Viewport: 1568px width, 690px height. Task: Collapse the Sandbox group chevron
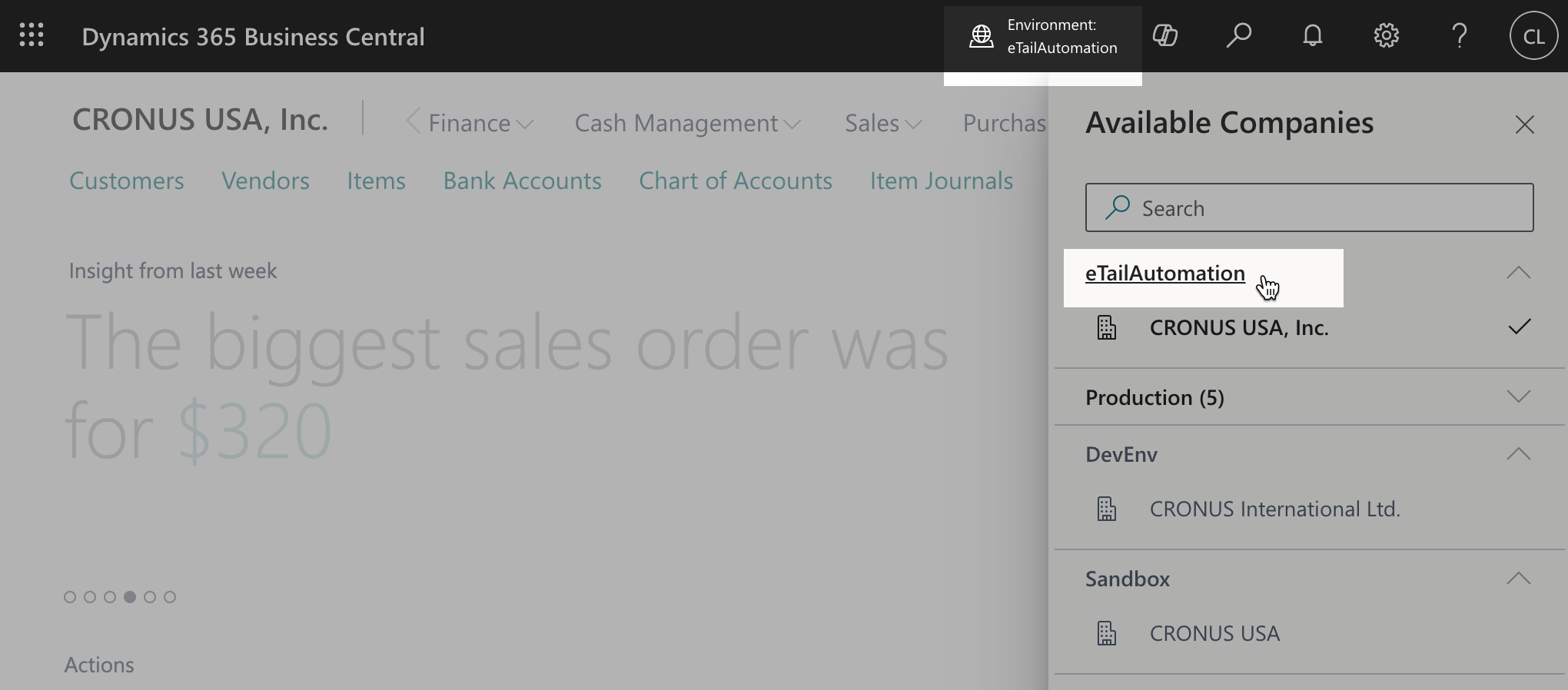tap(1519, 579)
